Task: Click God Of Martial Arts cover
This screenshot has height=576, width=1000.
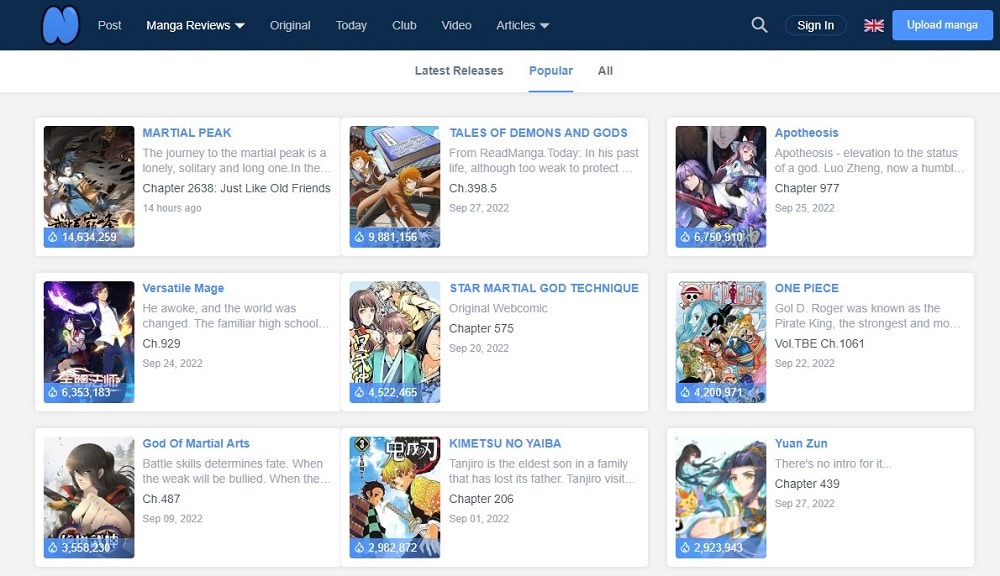Action: click(89, 497)
